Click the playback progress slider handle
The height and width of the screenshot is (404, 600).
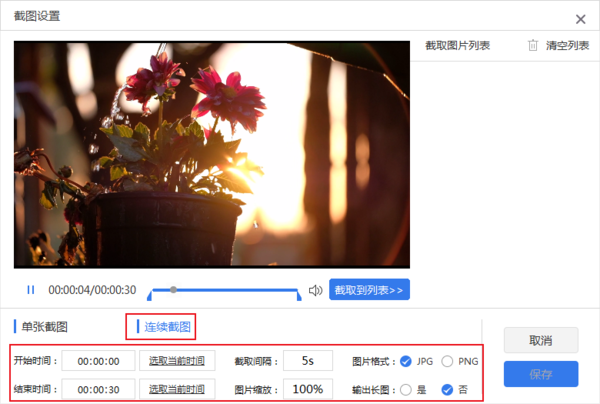(174, 289)
